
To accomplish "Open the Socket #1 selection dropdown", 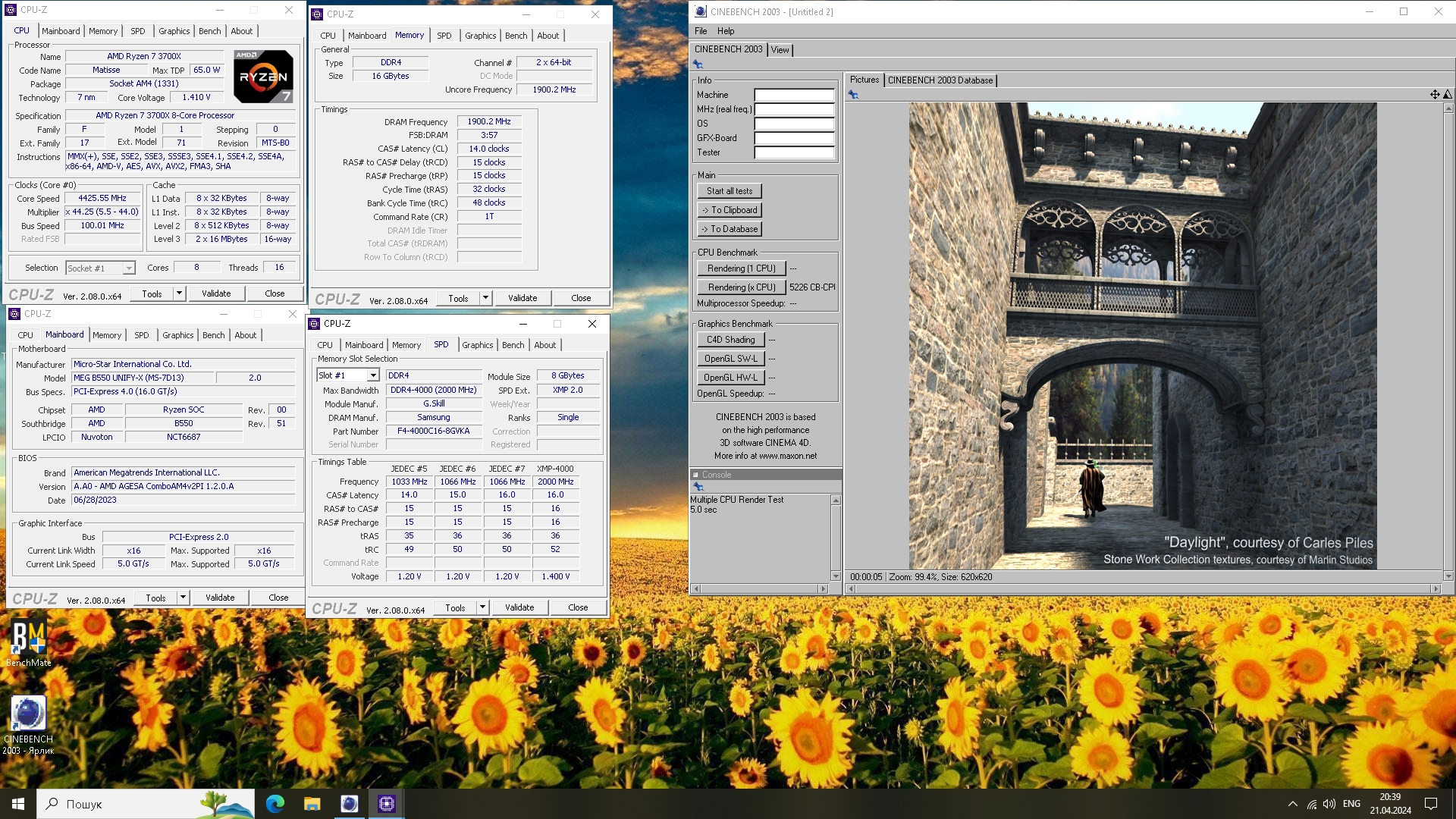I will [x=129, y=268].
